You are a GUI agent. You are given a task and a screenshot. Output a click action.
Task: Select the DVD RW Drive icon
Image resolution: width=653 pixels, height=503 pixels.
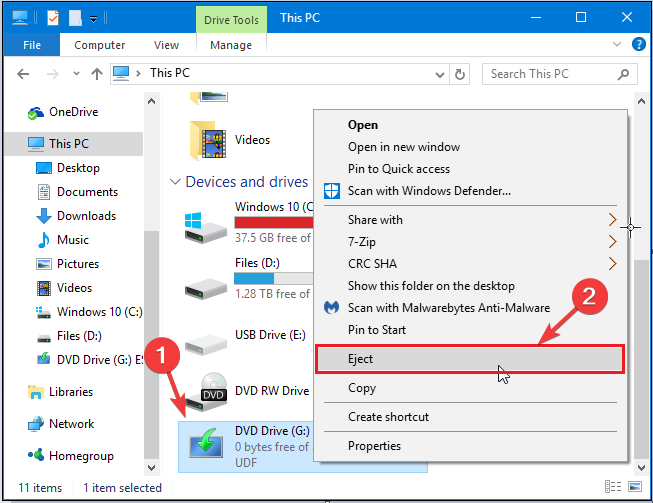[x=205, y=392]
